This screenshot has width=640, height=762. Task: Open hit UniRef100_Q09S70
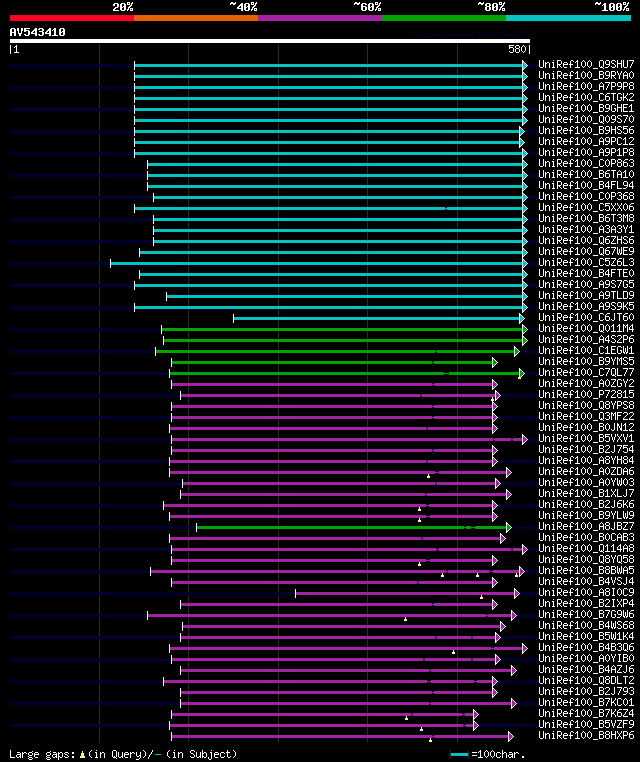click(586, 119)
